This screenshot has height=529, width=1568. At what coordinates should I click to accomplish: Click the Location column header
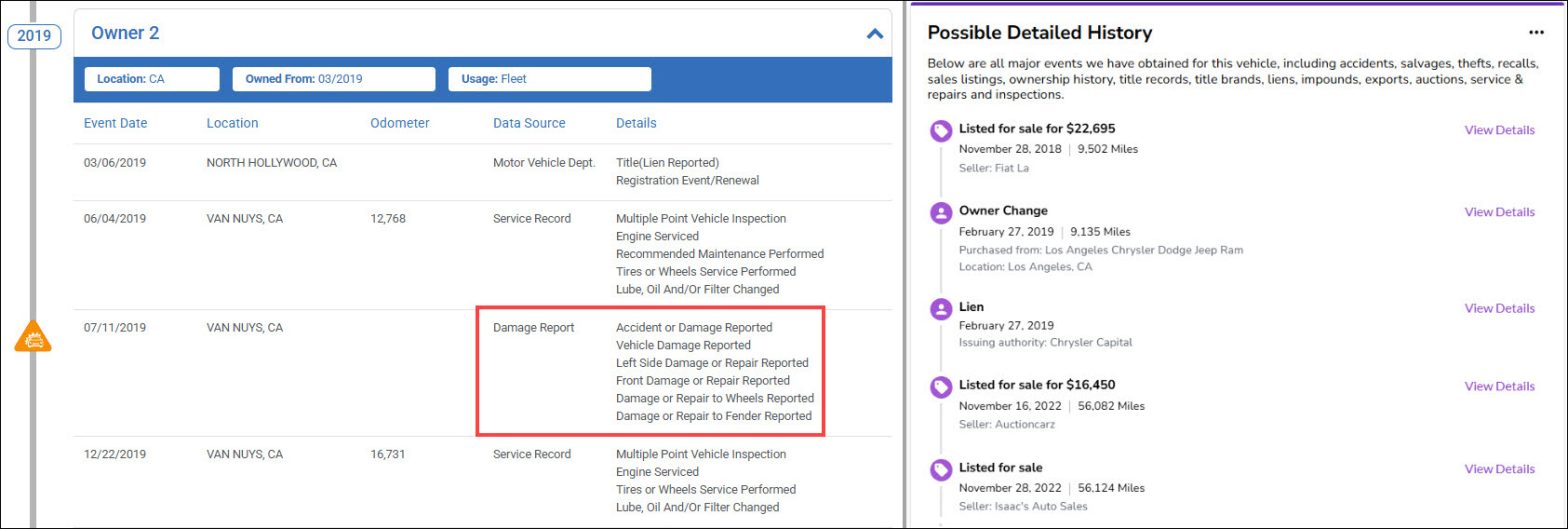click(232, 123)
